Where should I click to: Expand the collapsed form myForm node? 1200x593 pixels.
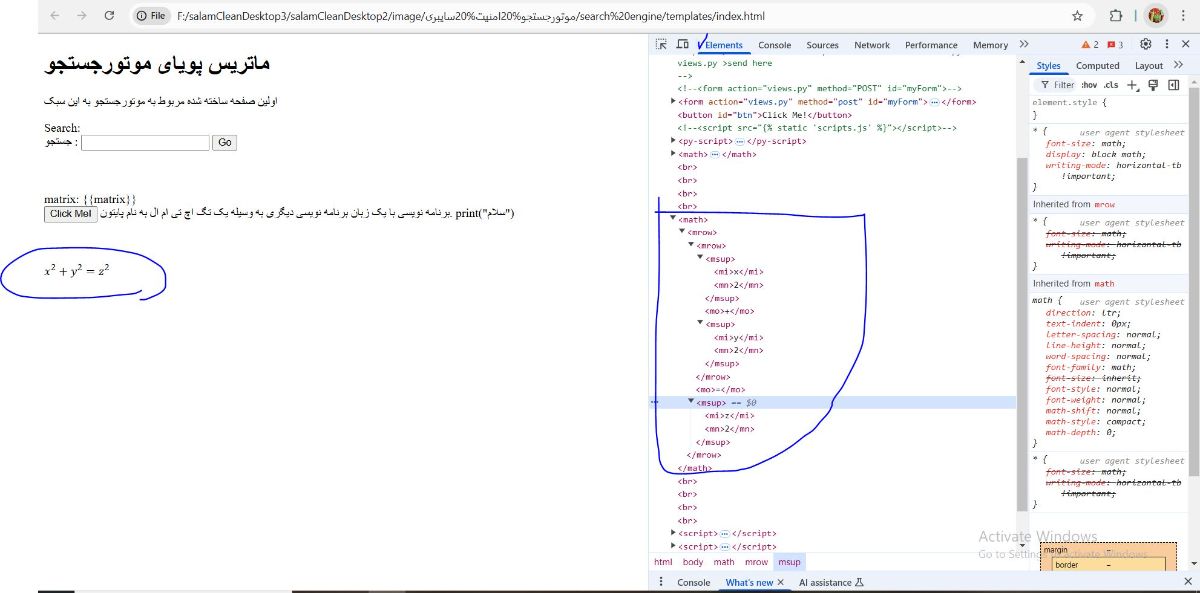pos(673,102)
